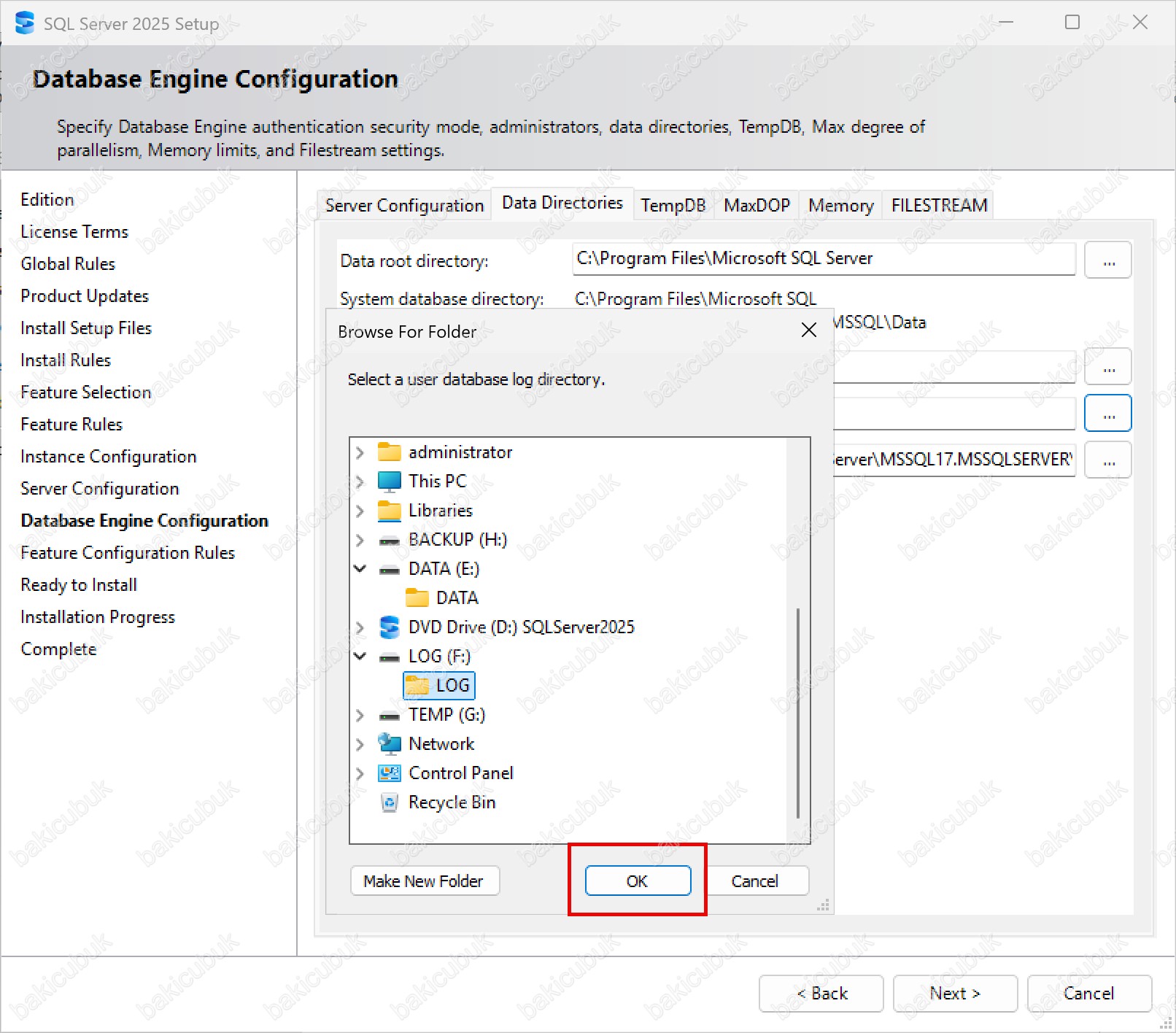The image size is (1176, 1033).
Task: Select the BACKUP (H:) drive icon
Action: click(x=390, y=541)
